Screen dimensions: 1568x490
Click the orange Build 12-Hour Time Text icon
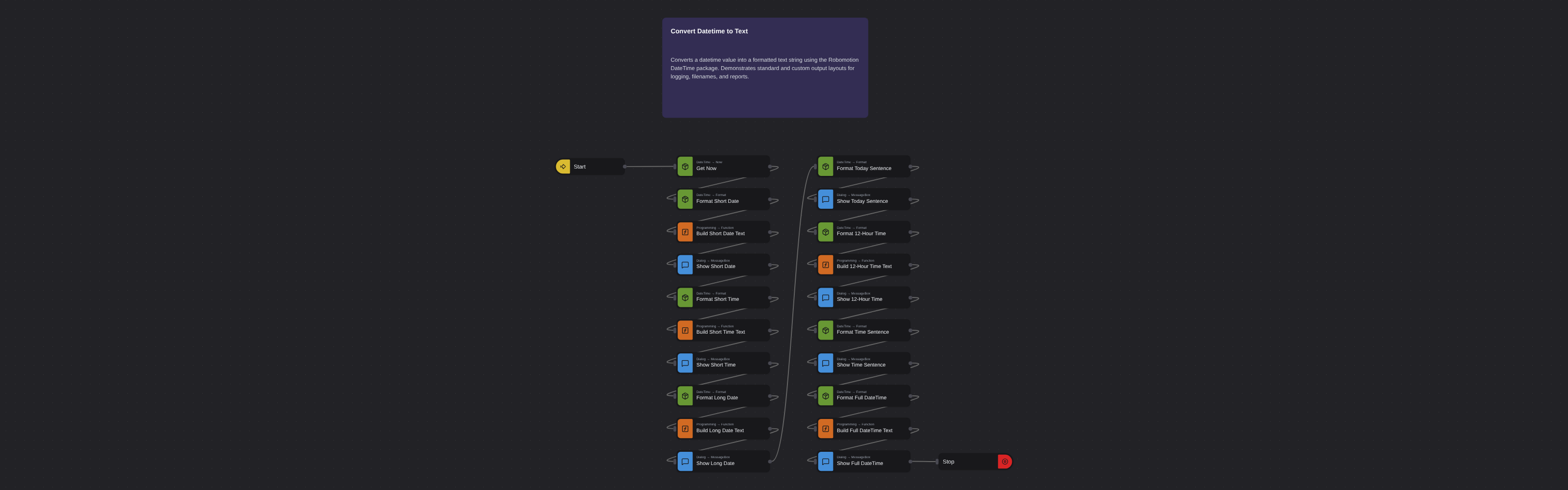point(826,265)
